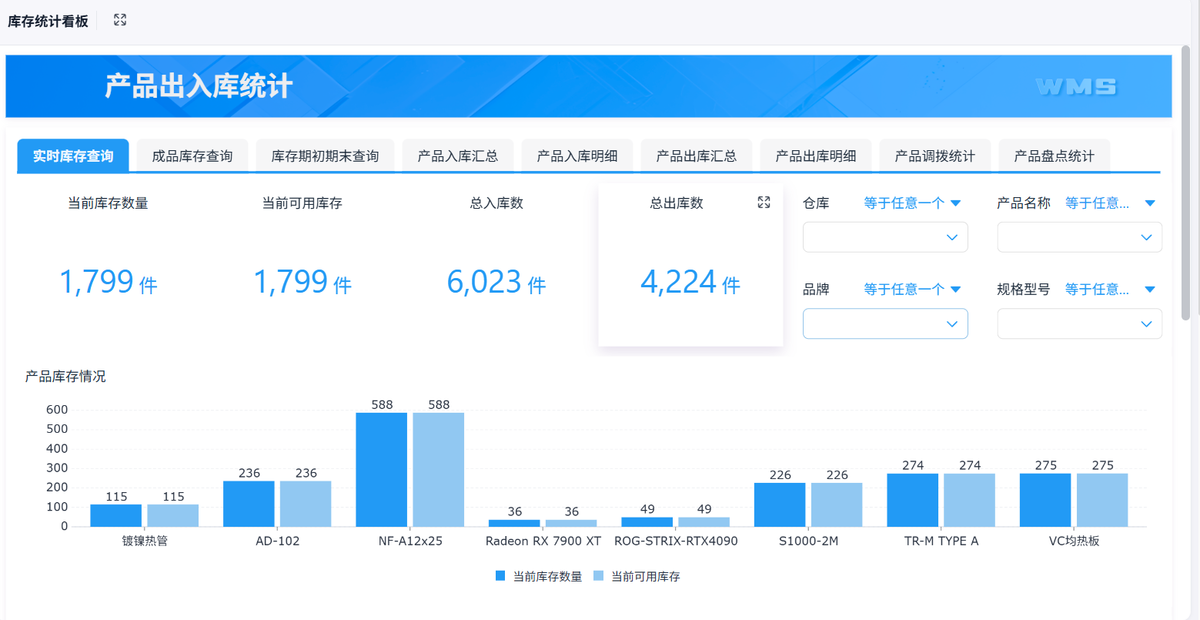The image size is (1200, 620).
Task: Open the 产品出库明细 tab
Action: (815, 156)
